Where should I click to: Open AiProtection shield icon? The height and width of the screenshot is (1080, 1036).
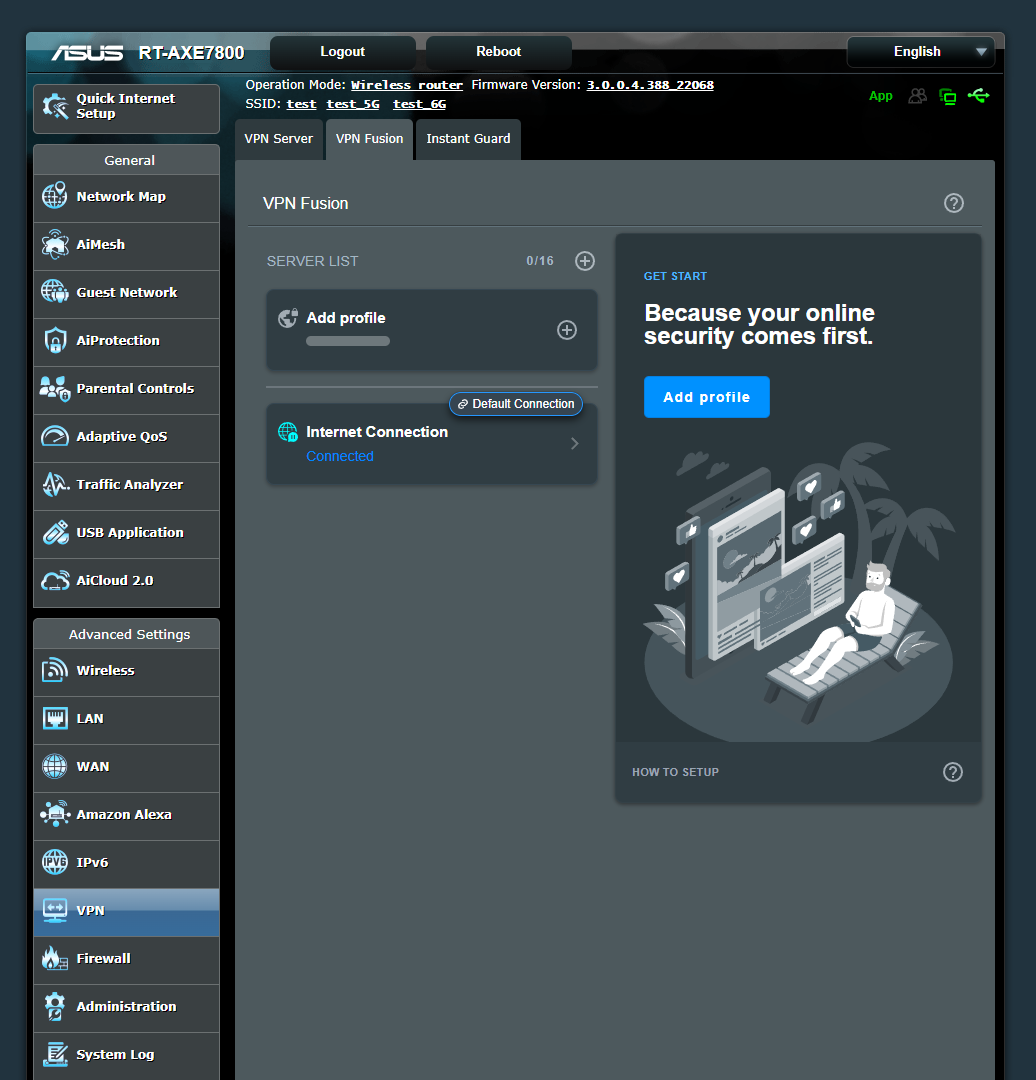point(55,340)
